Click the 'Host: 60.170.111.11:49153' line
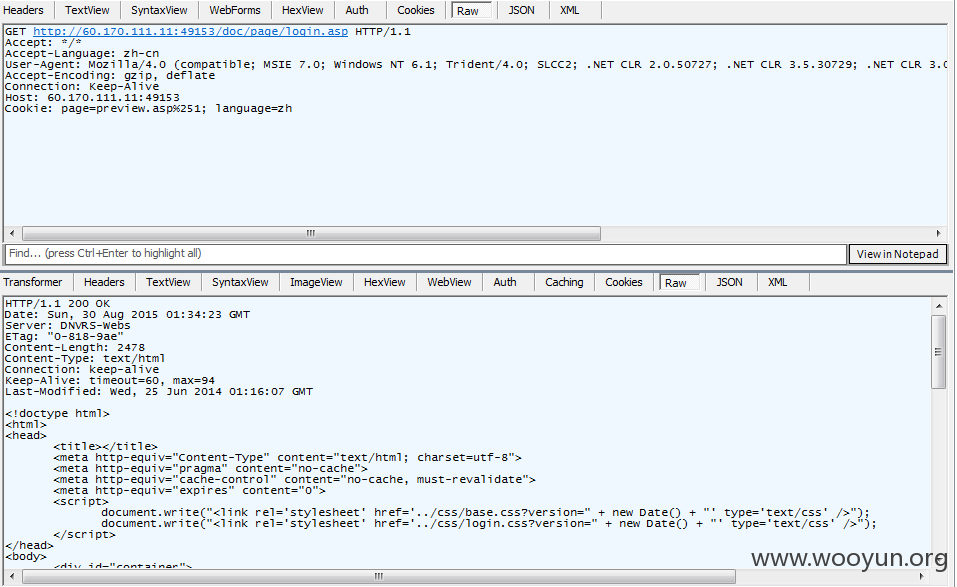 click(92, 97)
